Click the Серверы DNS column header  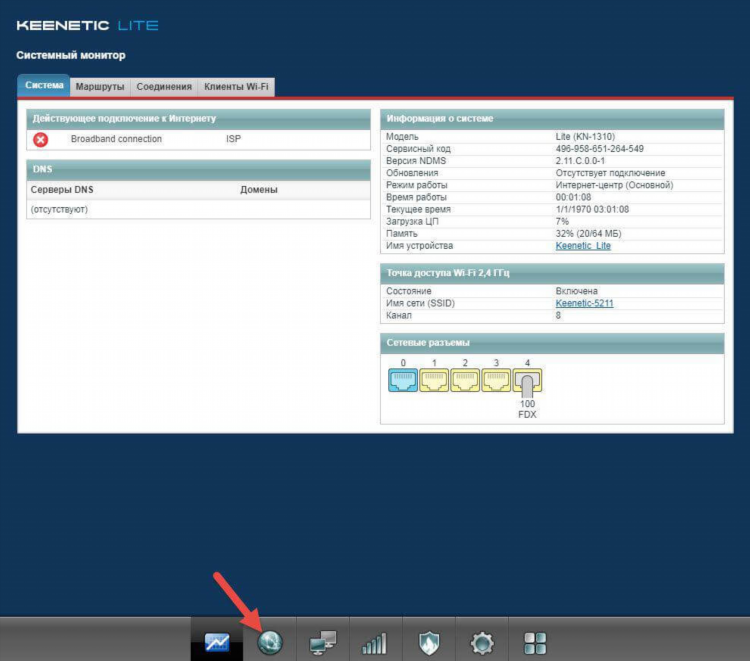[x=62, y=190]
